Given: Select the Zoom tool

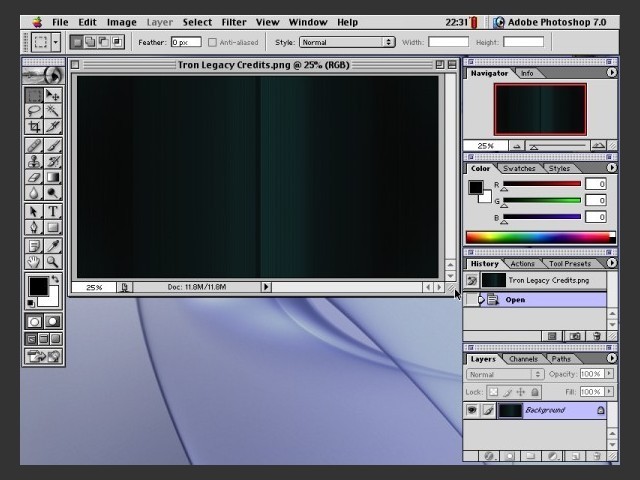Looking at the screenshot, I should pyautogui.click(x=53, y=262).
